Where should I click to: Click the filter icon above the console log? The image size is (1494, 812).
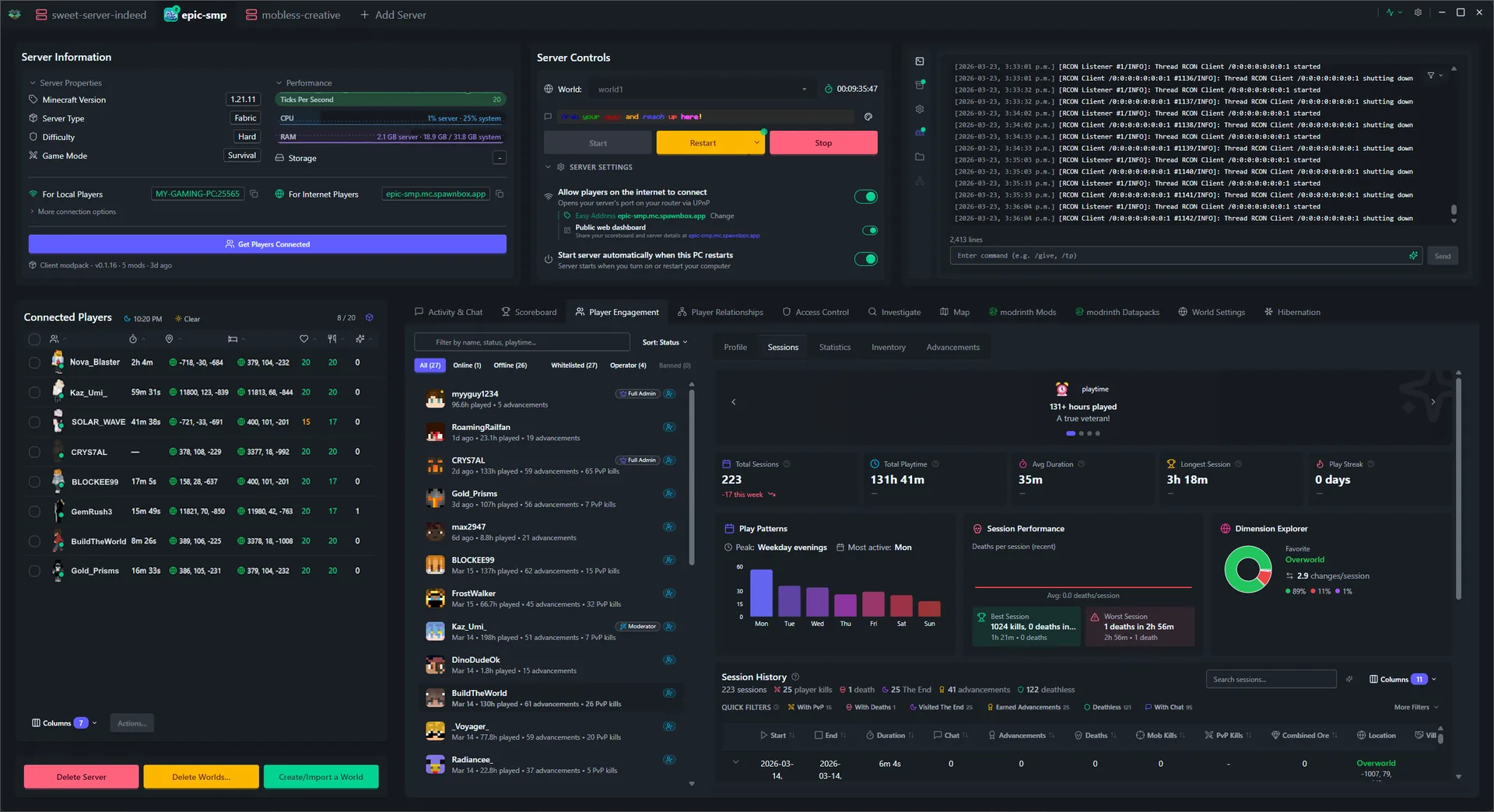coord(1432,75)
